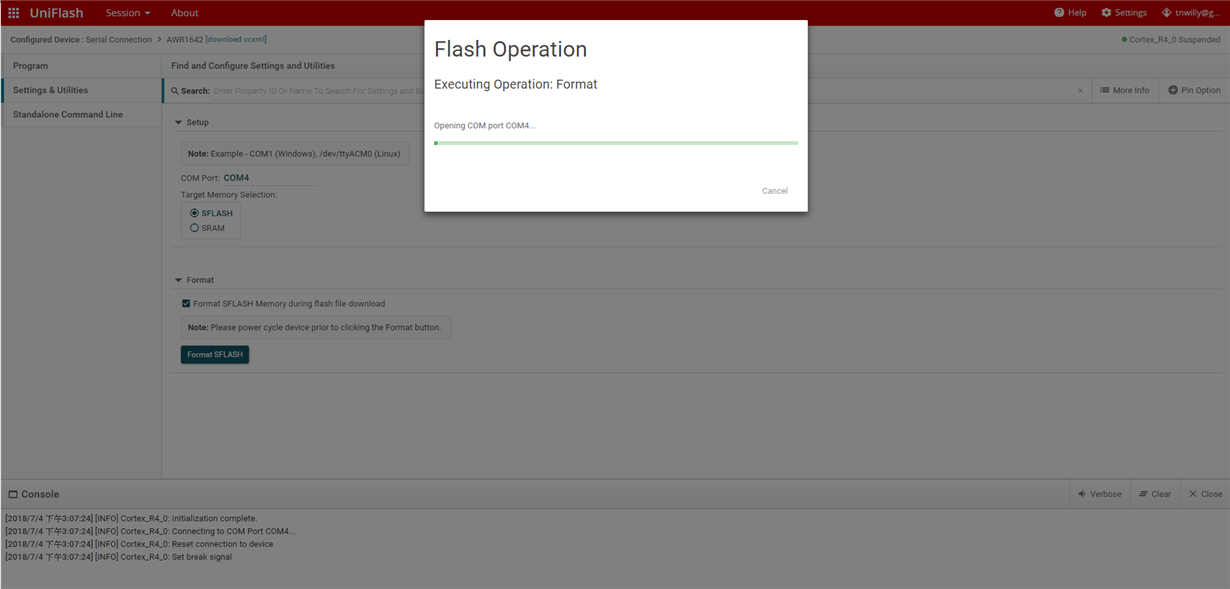1230x589 pixels.
Task: Click the Format SFLASH button
Action: [215, 354]
